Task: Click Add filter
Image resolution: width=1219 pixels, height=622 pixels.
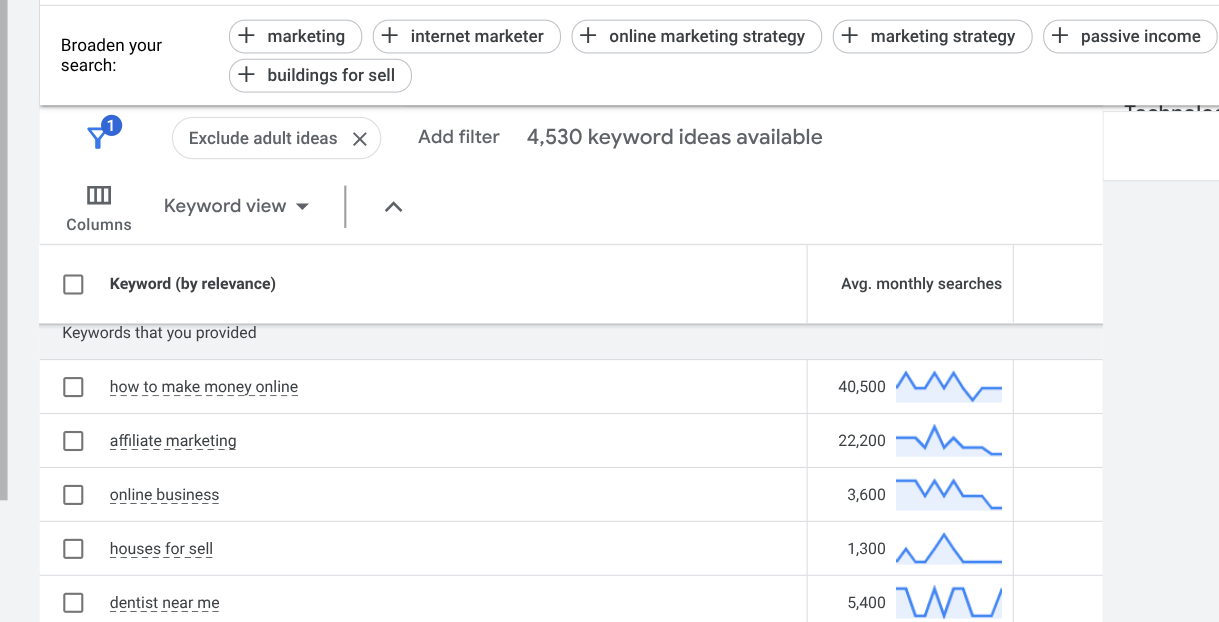Action: pos(458,138)
